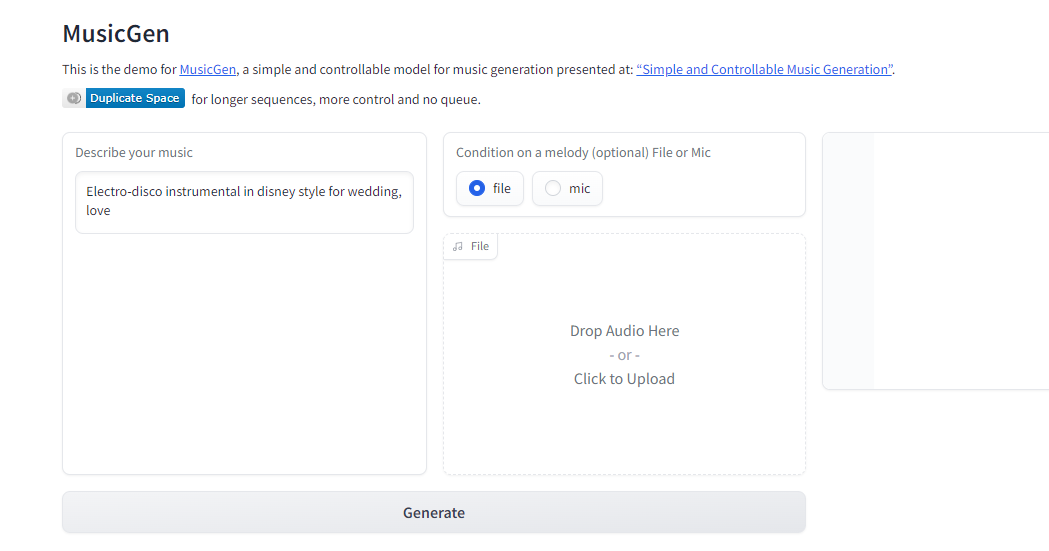The image size is (1049, 551).
Task: Click the '- or -' separator in upload area
Action: pos(624,355)
